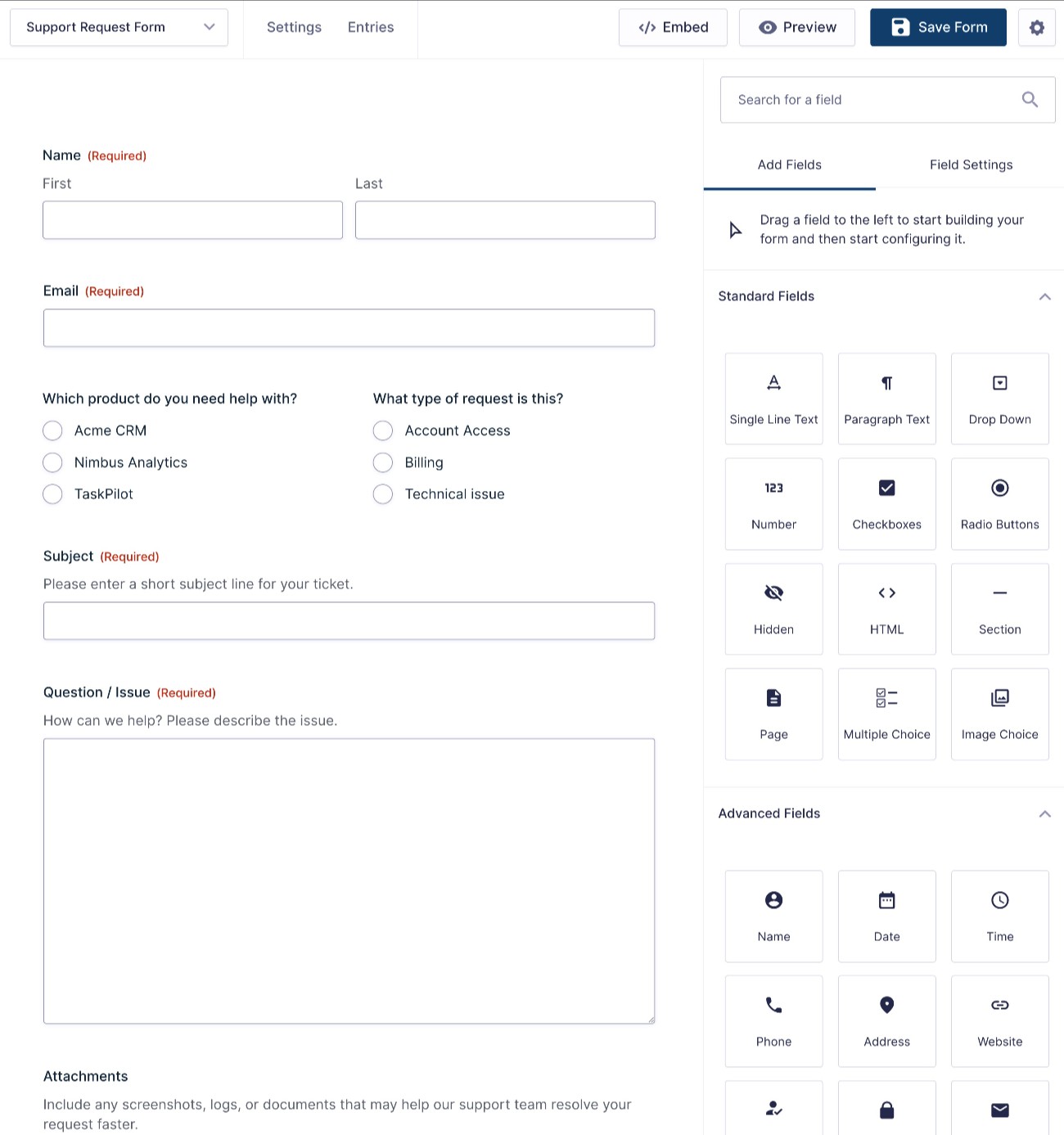Collapse the Standard Fields section

click(x=1044, y=296)
